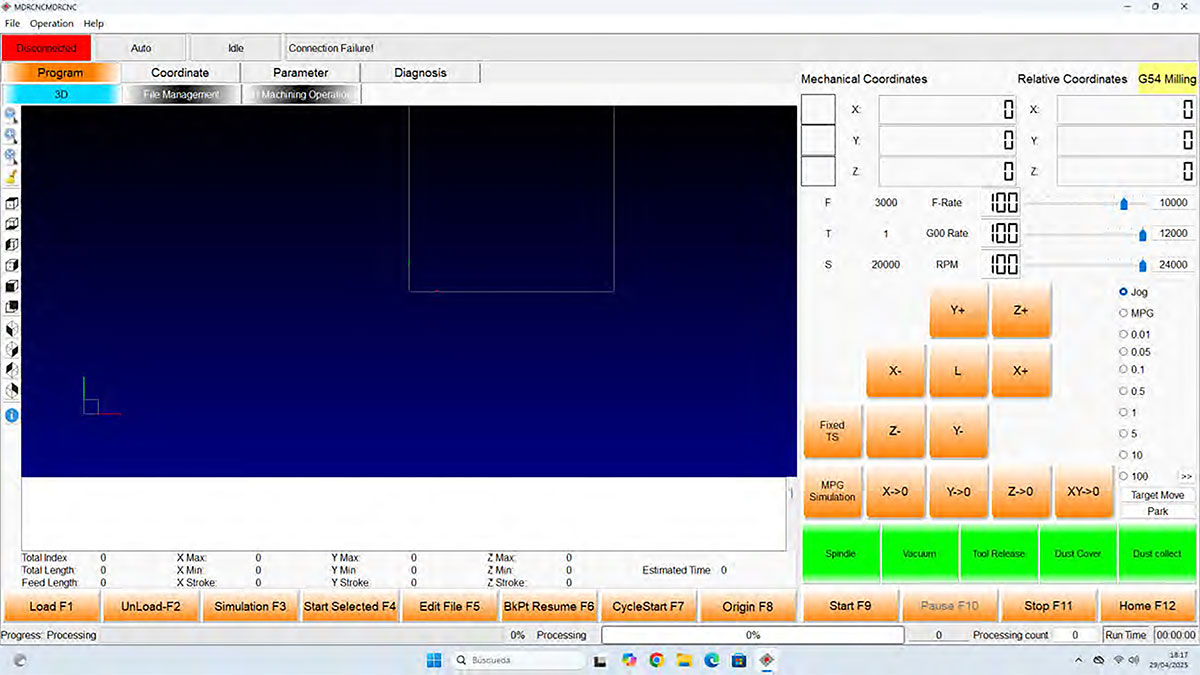1200x675 pixels.
Task: Open File Explorer from the taskbar
Action: pos(684,660)
